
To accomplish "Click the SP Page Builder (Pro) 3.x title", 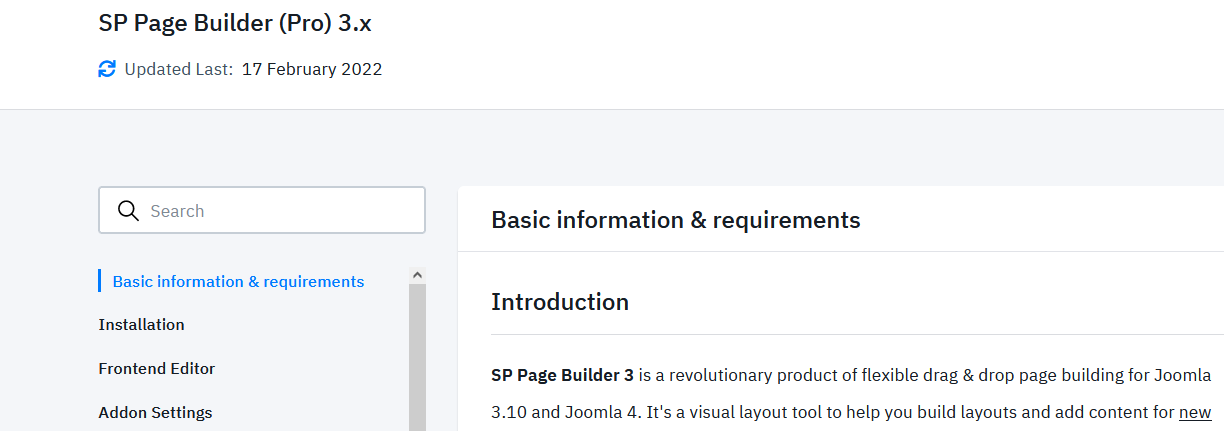I will click(x=235, y=24).
